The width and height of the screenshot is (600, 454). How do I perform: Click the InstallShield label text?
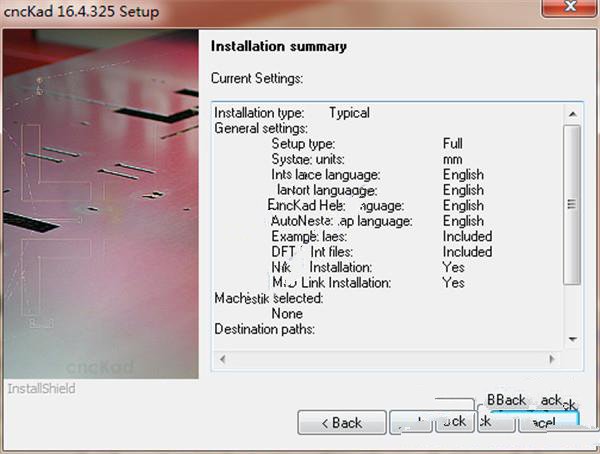(41, 389)
